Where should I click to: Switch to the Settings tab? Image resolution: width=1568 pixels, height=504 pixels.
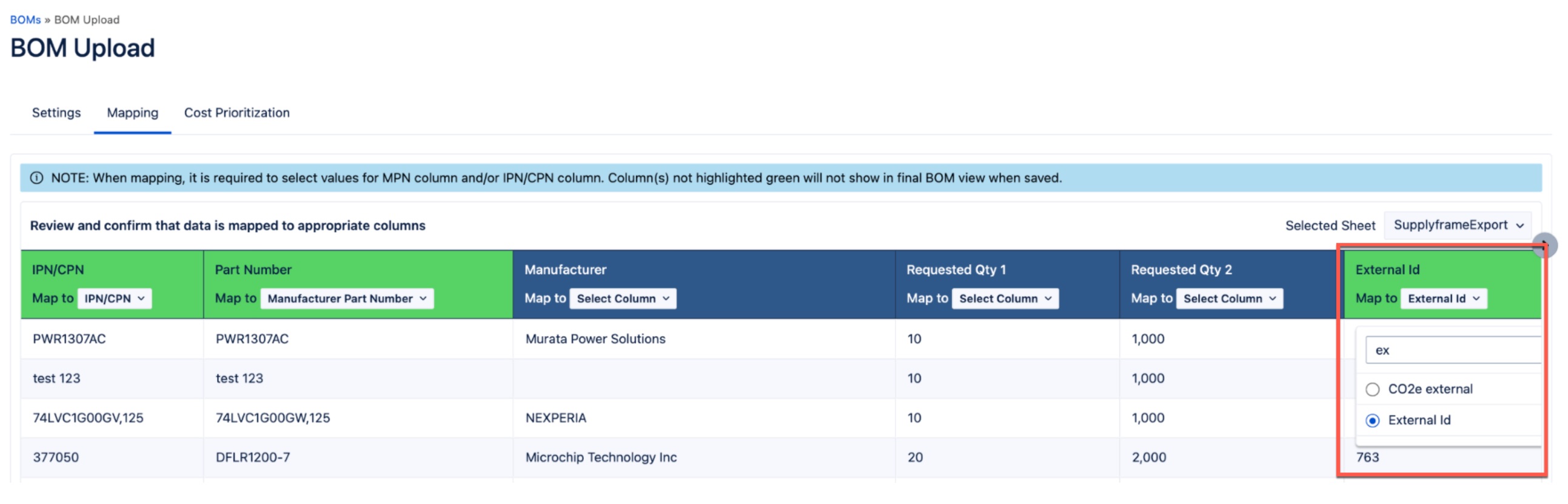tap(56, 113)
